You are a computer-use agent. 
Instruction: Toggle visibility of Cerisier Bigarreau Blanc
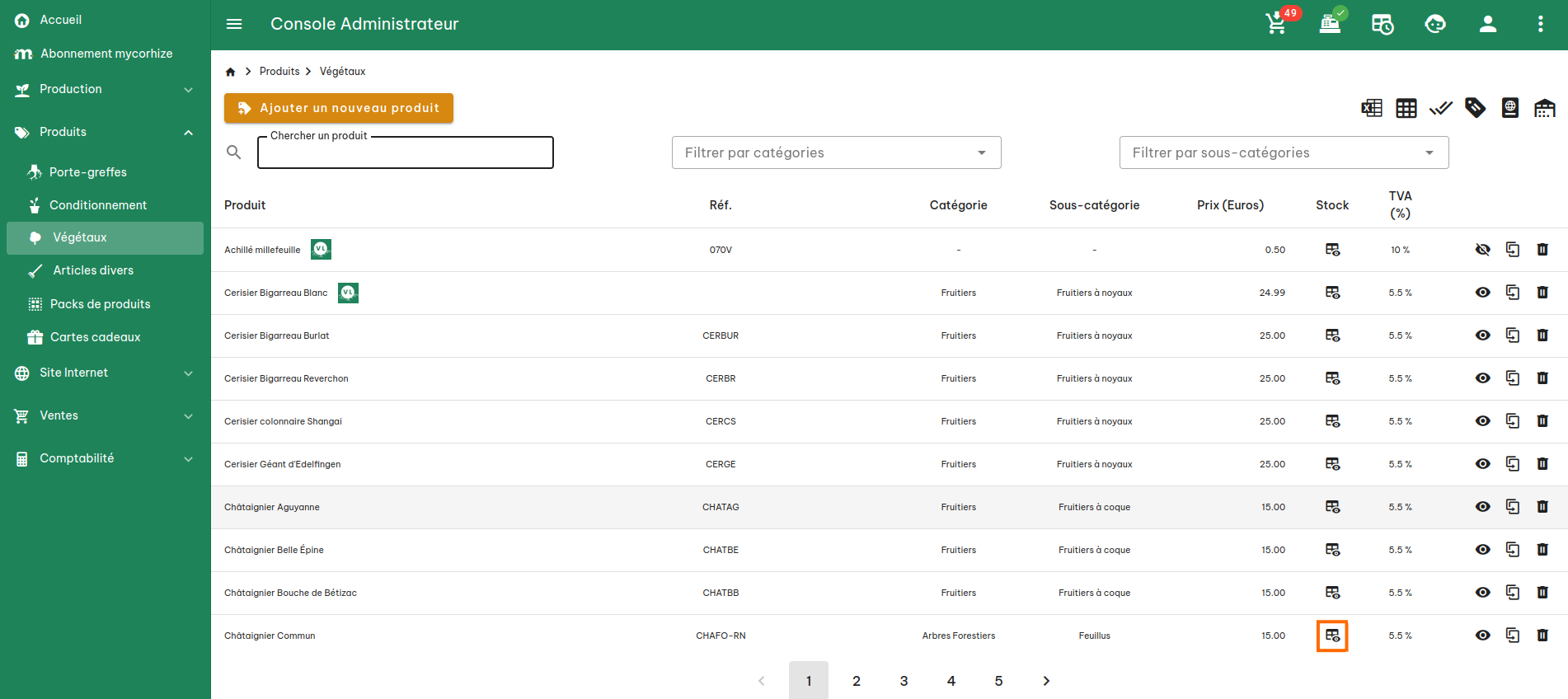[1482, 293]
